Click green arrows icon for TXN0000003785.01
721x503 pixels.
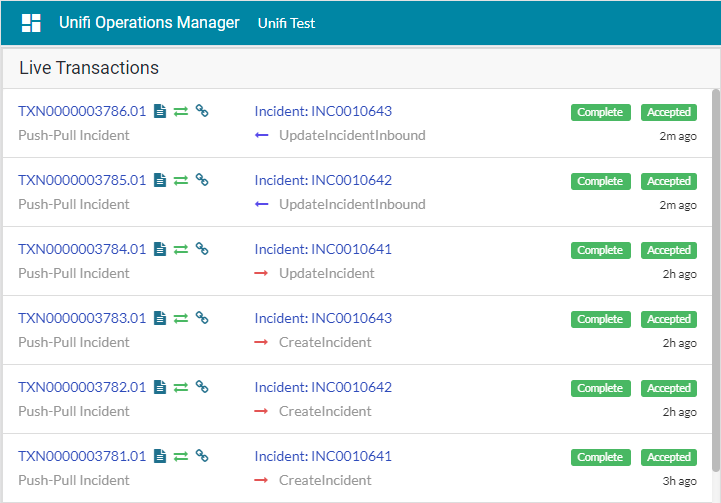(181, 181)
